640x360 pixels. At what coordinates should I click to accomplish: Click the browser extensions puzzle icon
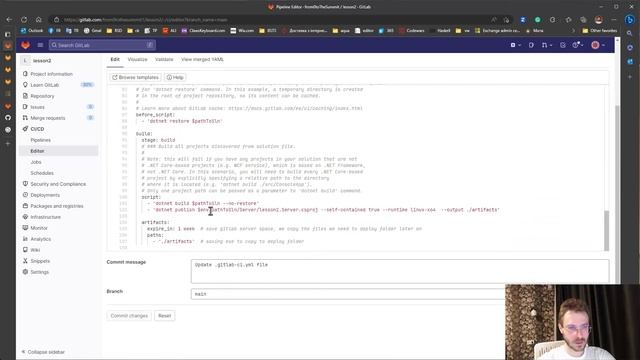(x=552, y=20)
